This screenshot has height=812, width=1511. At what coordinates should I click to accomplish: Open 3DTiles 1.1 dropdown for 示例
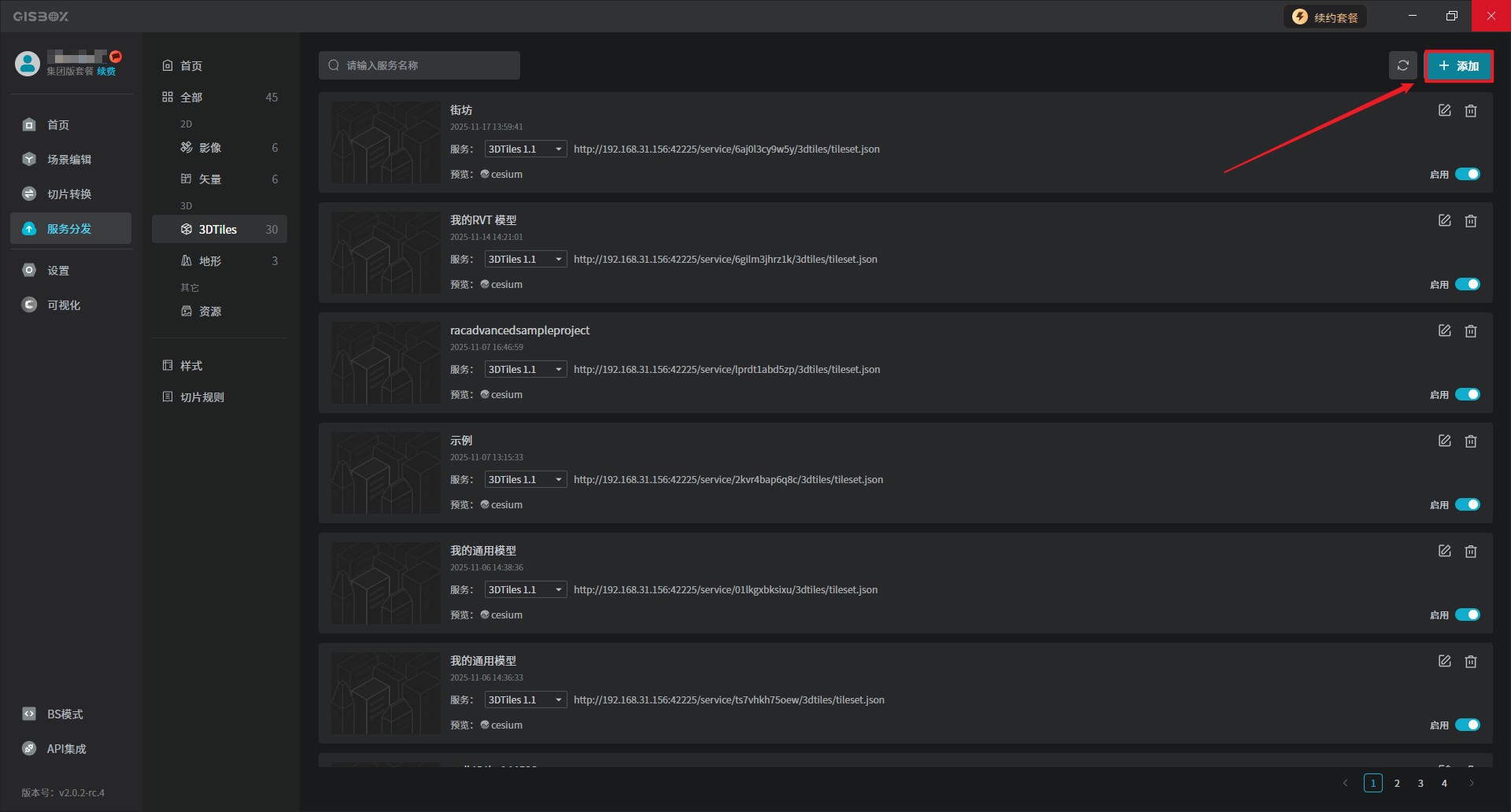[525, 480]
